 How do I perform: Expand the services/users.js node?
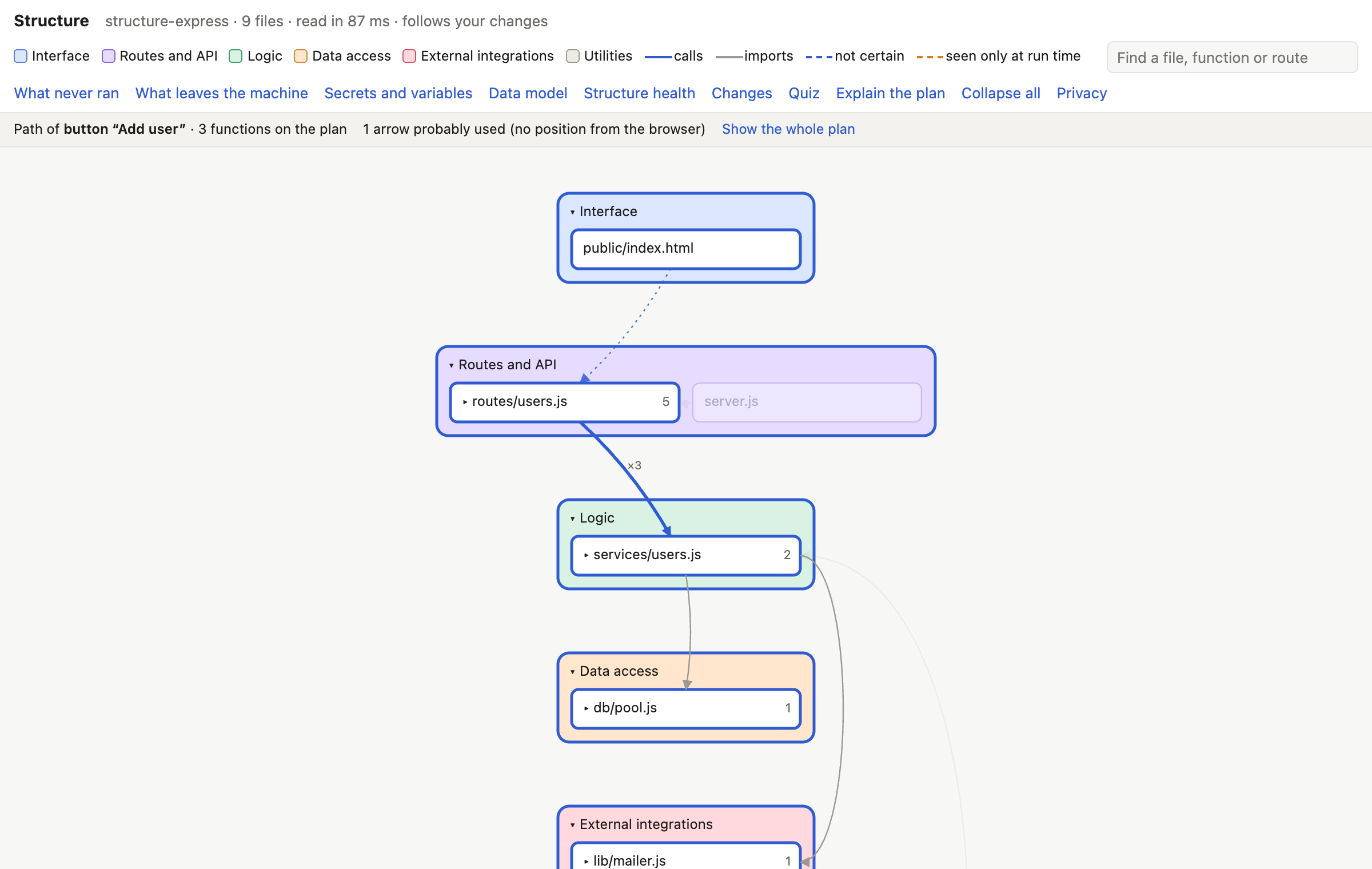[587, 555]
